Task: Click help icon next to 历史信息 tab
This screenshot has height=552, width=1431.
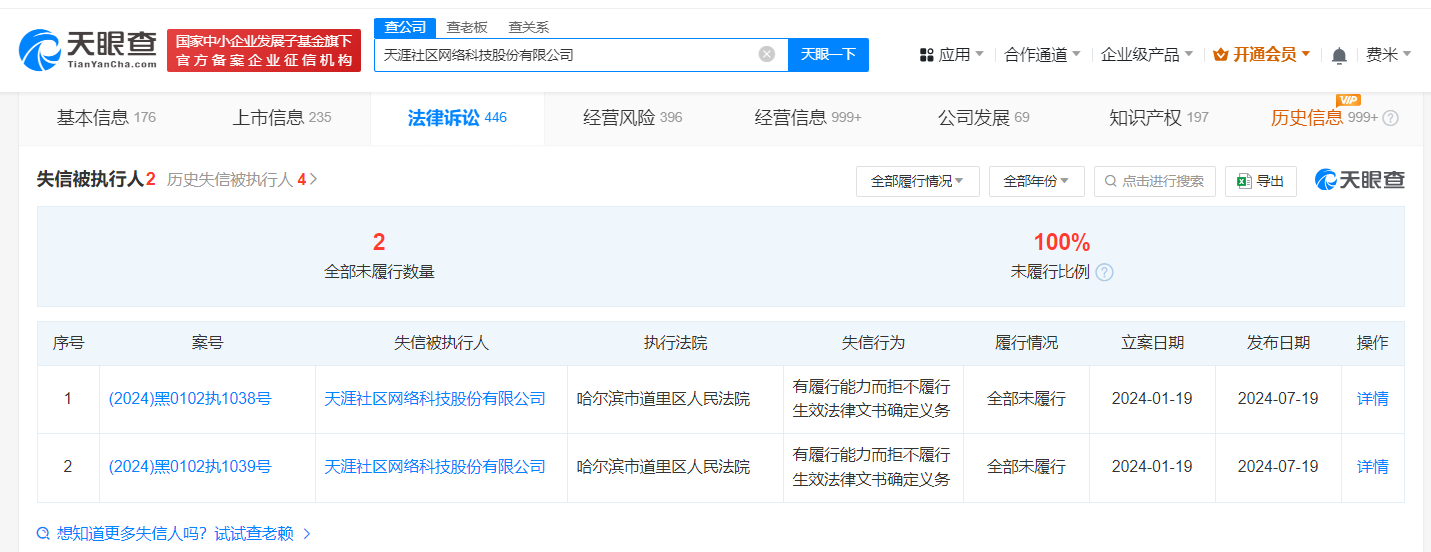Action: (1390, 118)
